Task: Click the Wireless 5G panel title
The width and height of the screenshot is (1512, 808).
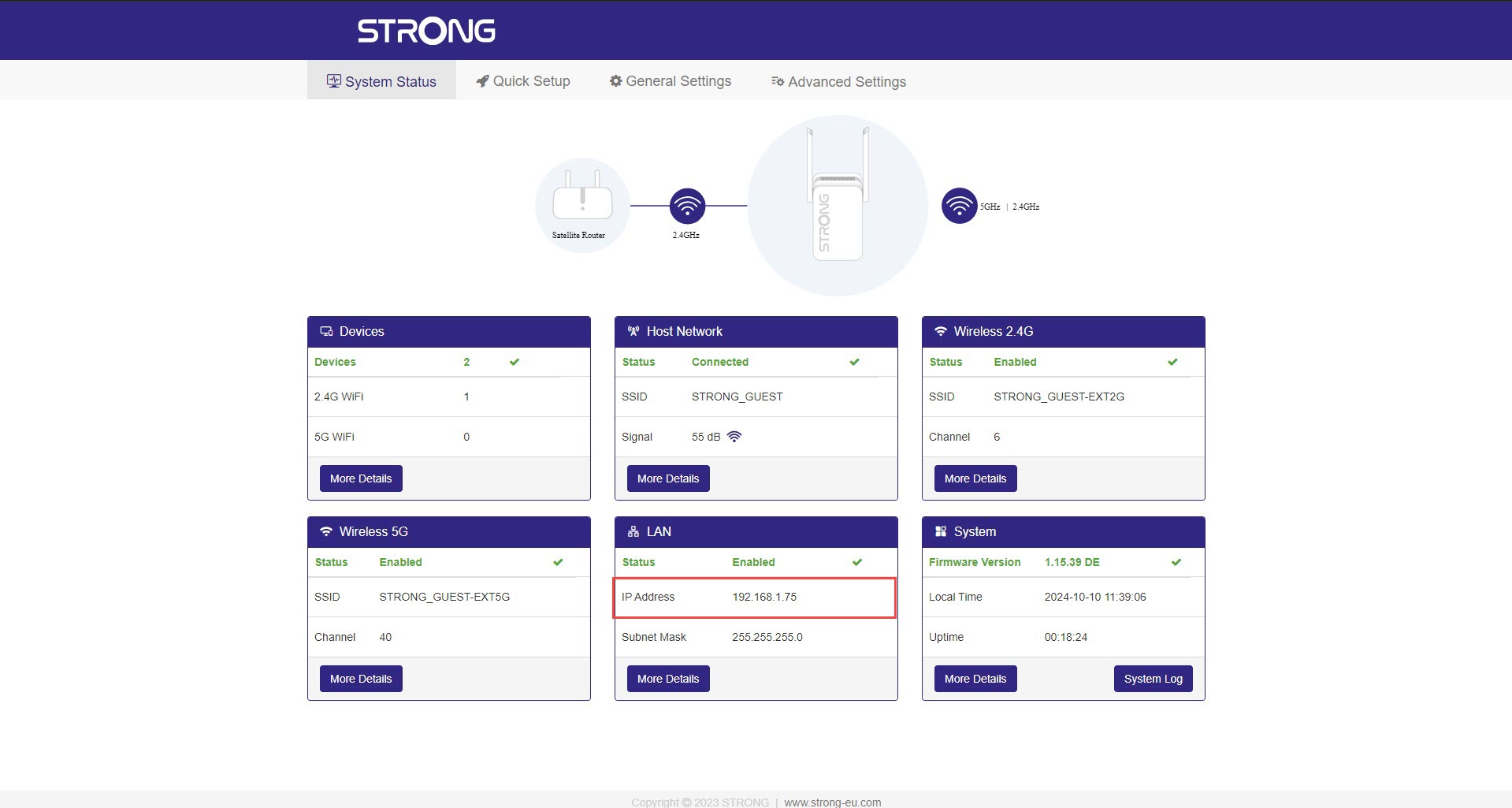Action: pos(373,531)
